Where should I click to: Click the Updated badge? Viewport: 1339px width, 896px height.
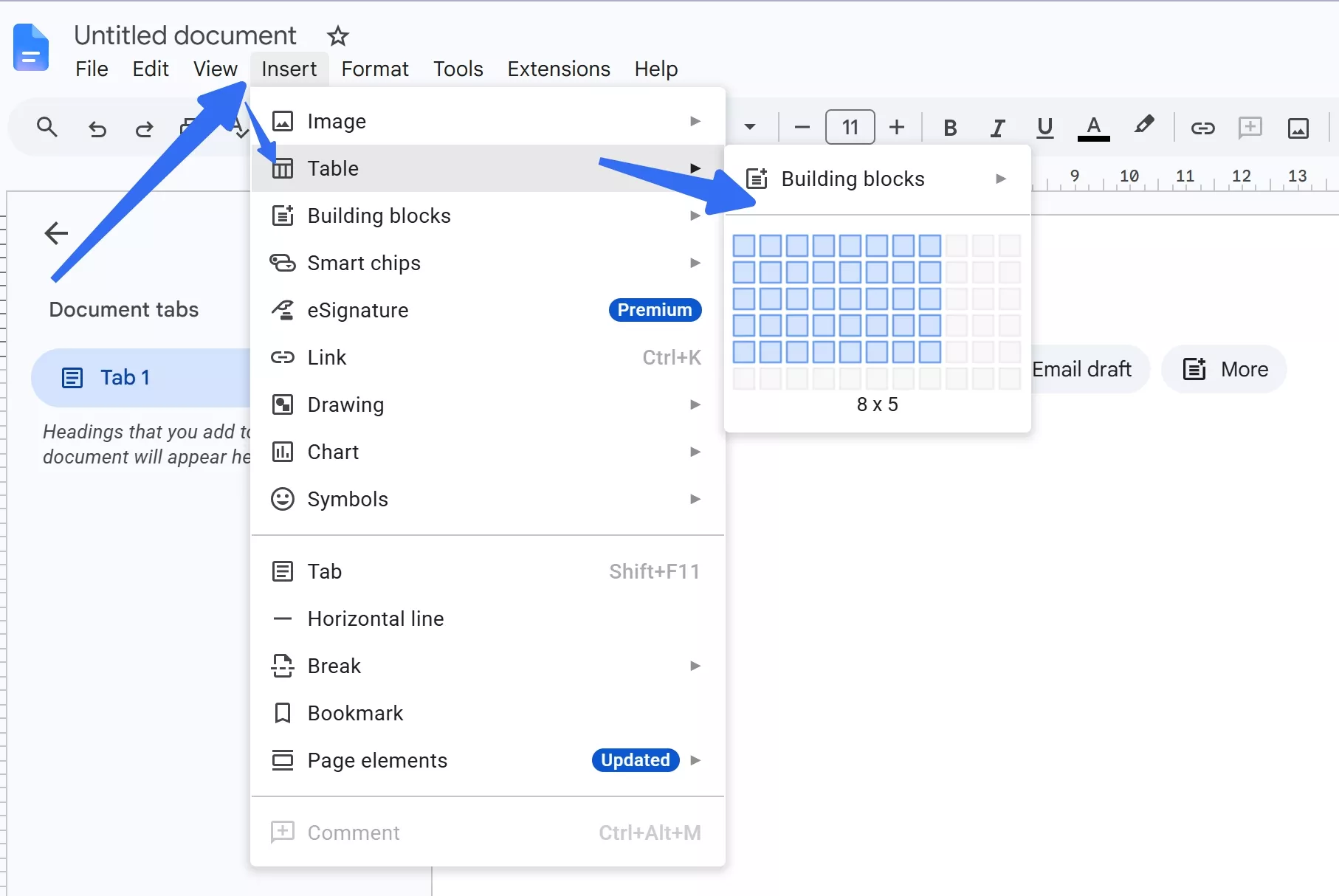636,760
